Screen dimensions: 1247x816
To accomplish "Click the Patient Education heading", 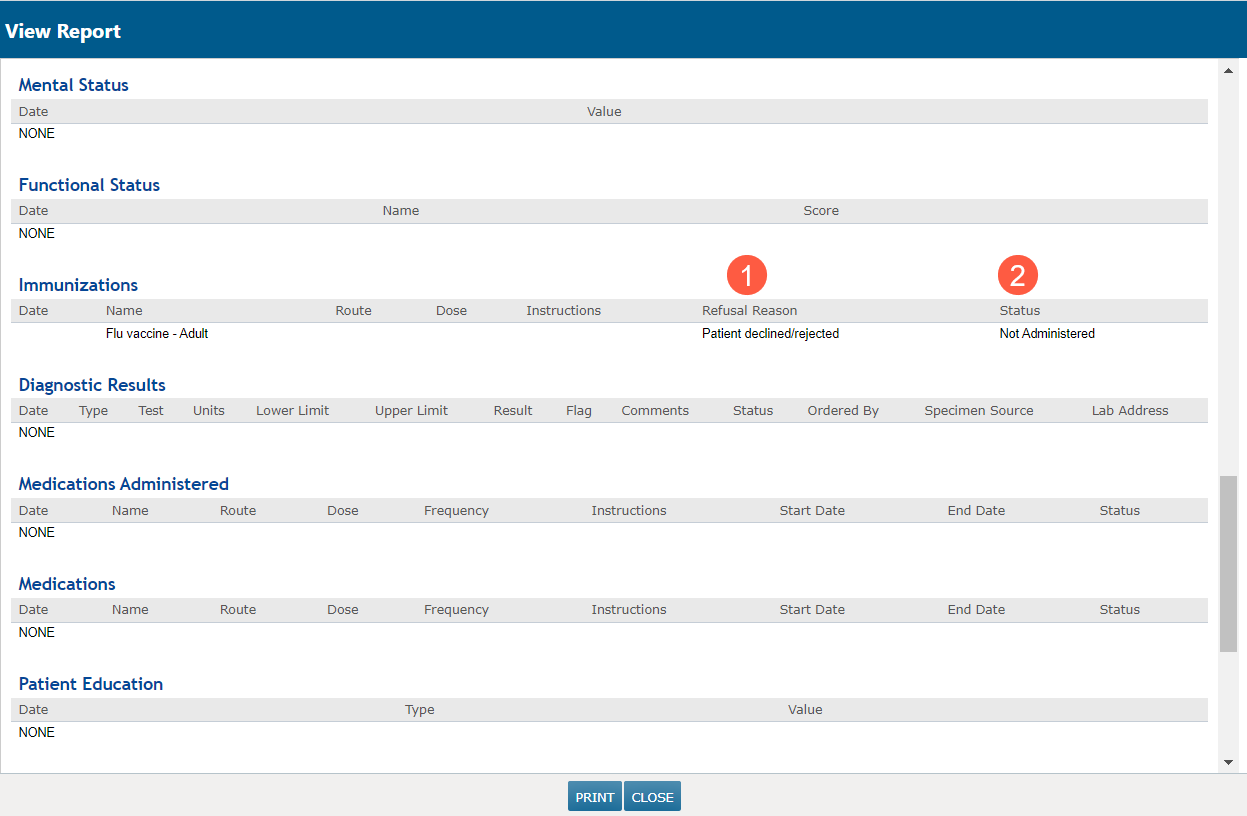I will tap(91, 684).
